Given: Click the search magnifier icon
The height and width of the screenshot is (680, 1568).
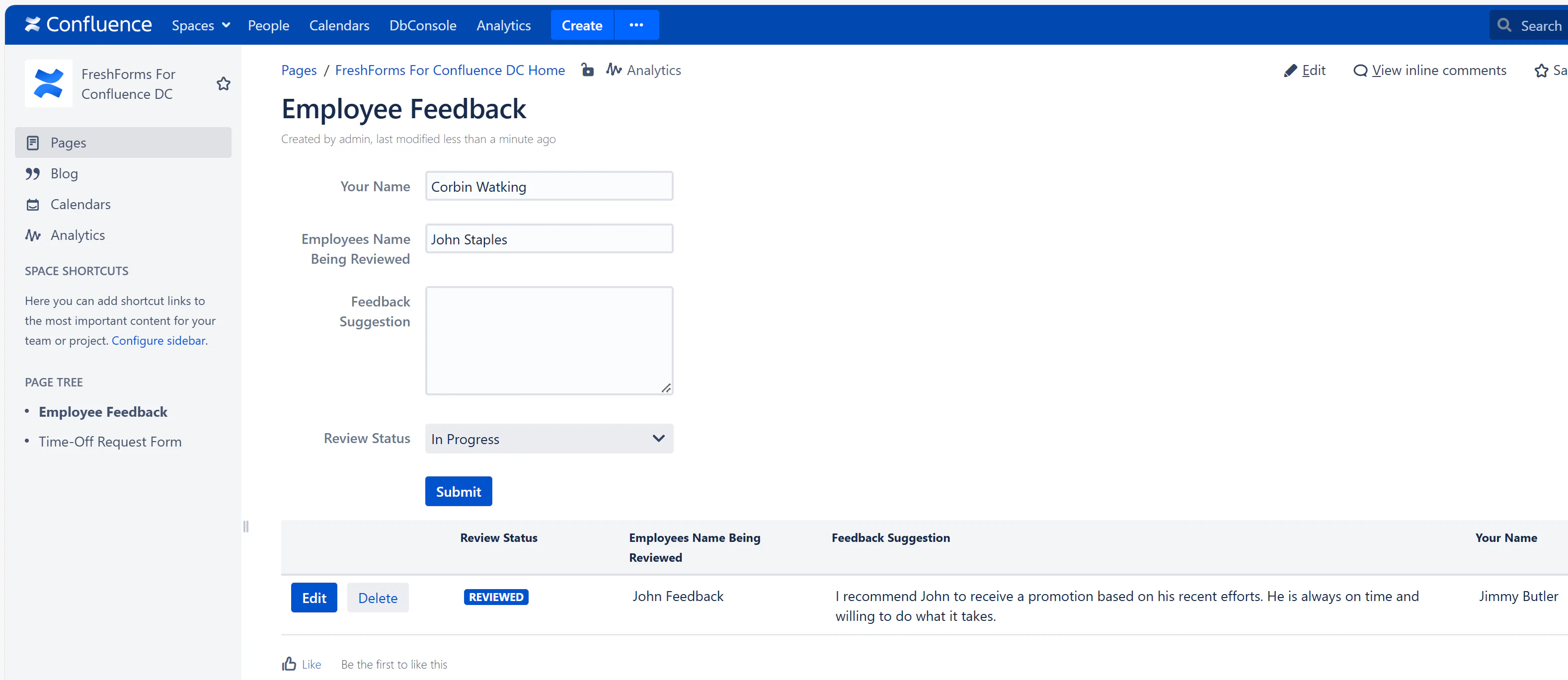Looking at the screenshot, I should [x=1504, y=25].
